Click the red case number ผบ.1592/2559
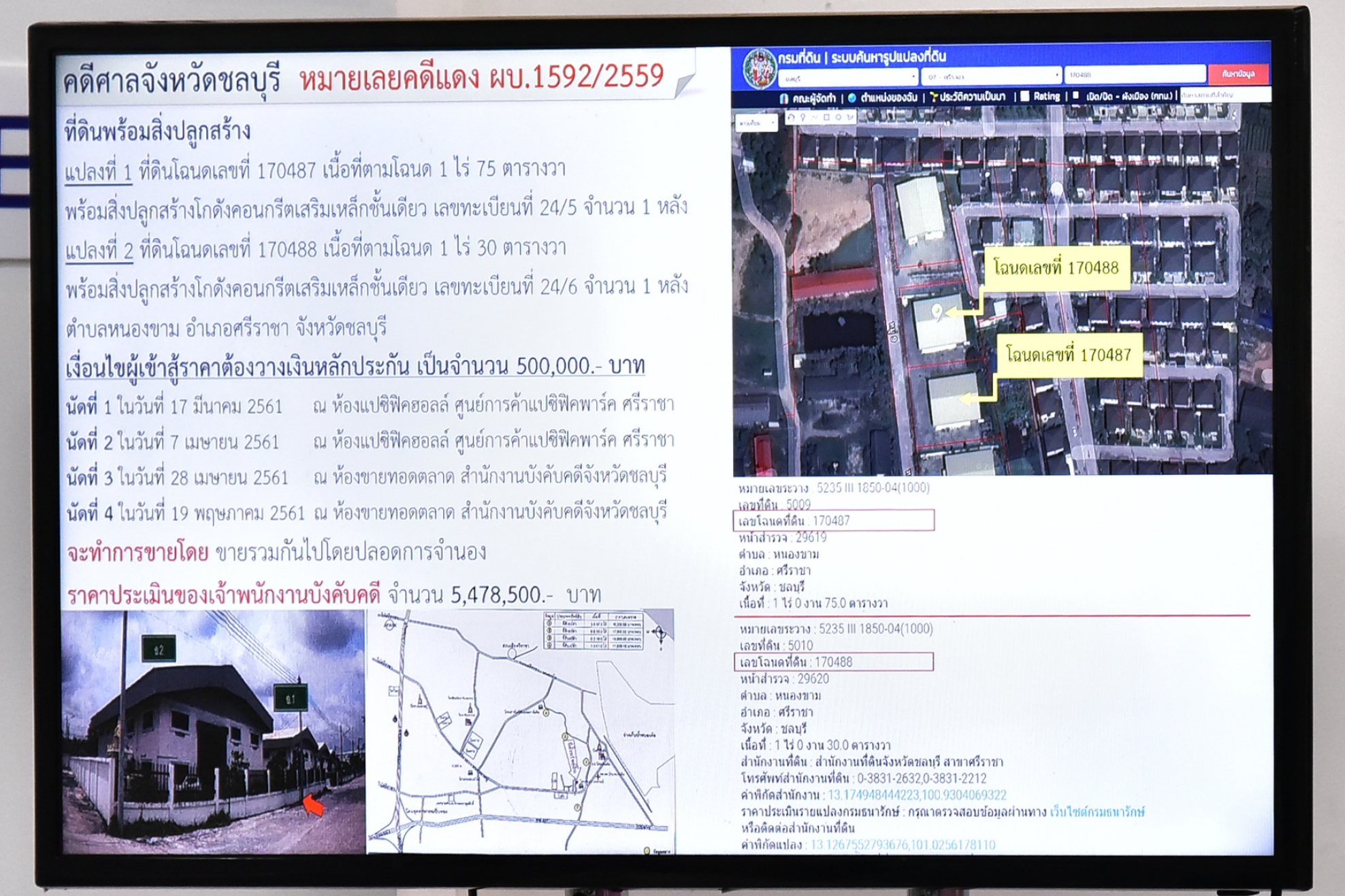The height and width of the screenshot is (896, 1345). click(577, 77)
